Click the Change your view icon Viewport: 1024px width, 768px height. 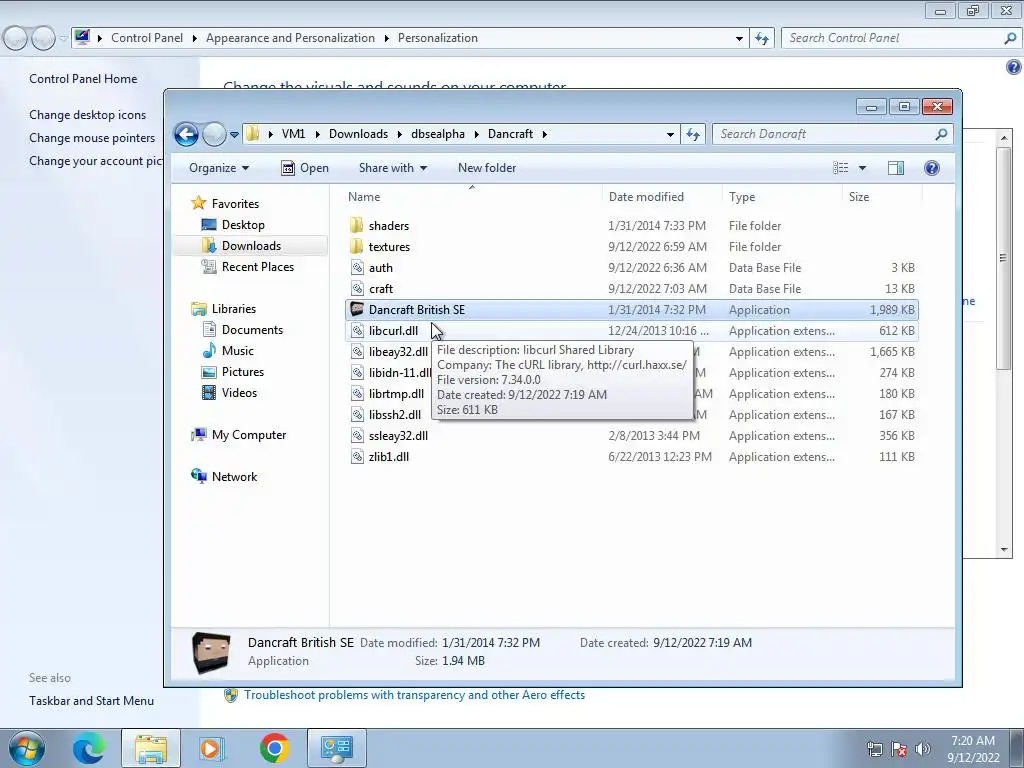point(840,168)
